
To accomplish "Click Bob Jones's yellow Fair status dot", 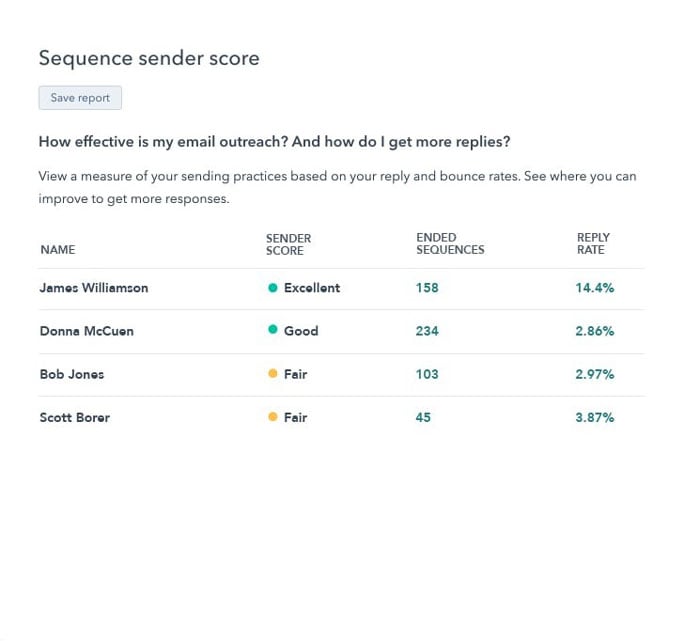I will pos(273,374).
